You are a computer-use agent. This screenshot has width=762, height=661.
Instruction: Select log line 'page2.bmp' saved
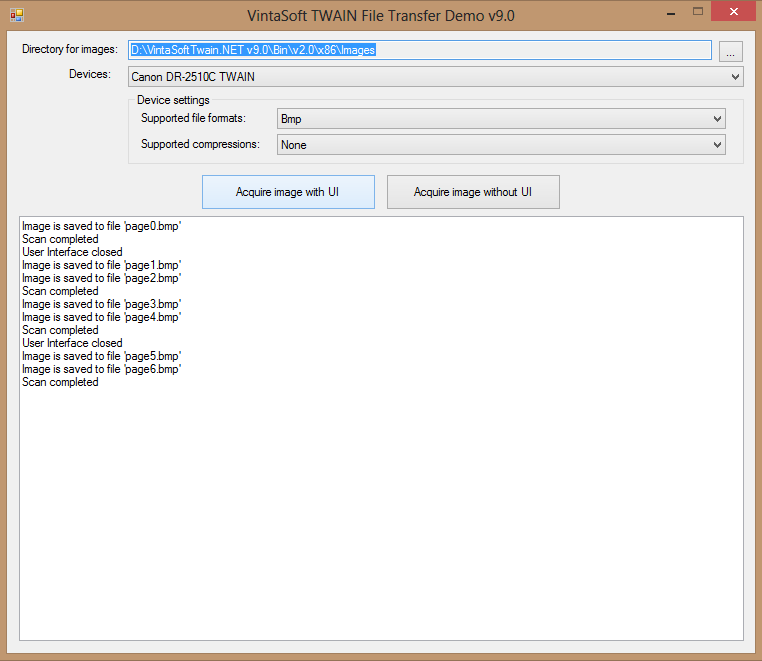coord(102,278)
